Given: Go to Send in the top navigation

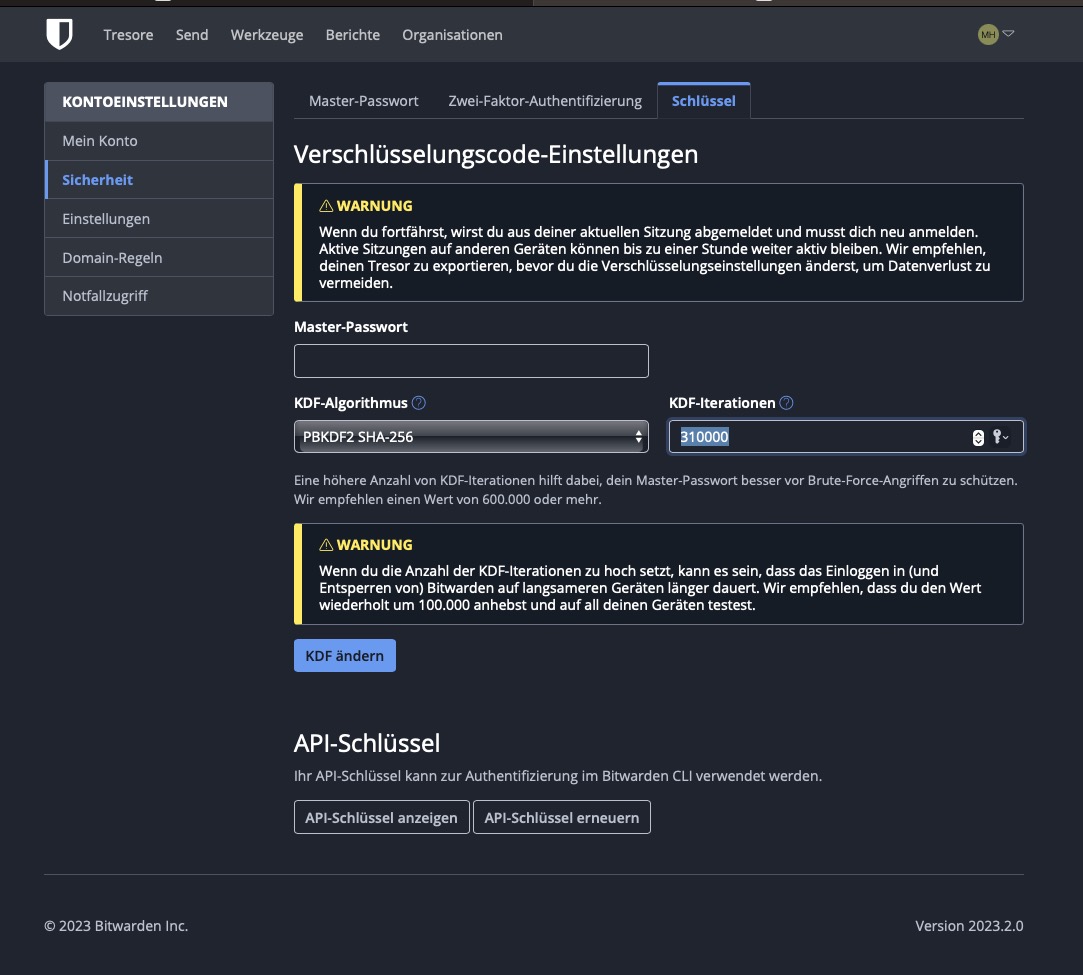Looking at the screenshot, I should tap(192, 35).
